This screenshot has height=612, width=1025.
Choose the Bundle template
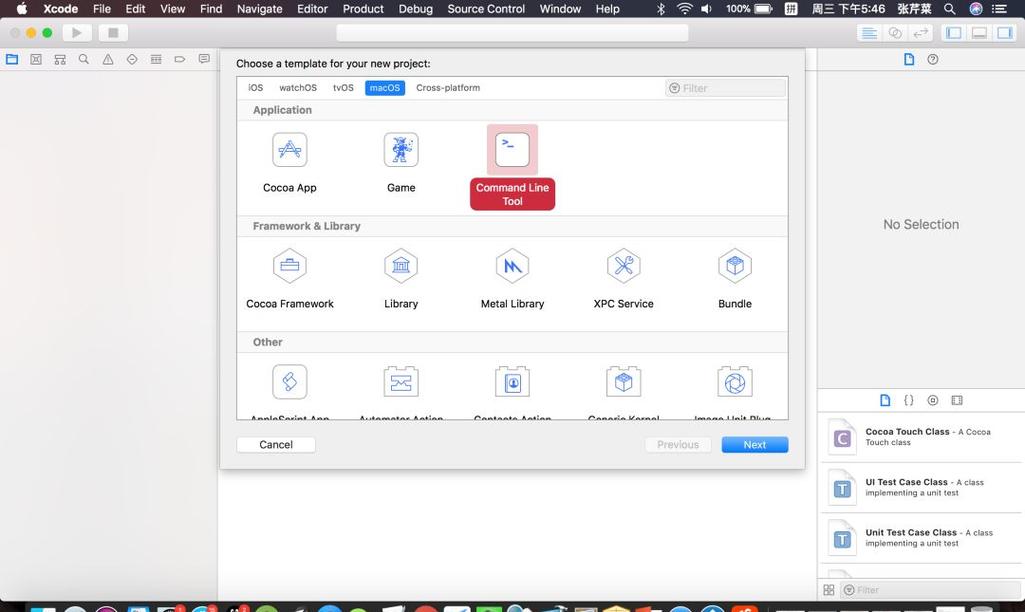[x=735, y=279]
